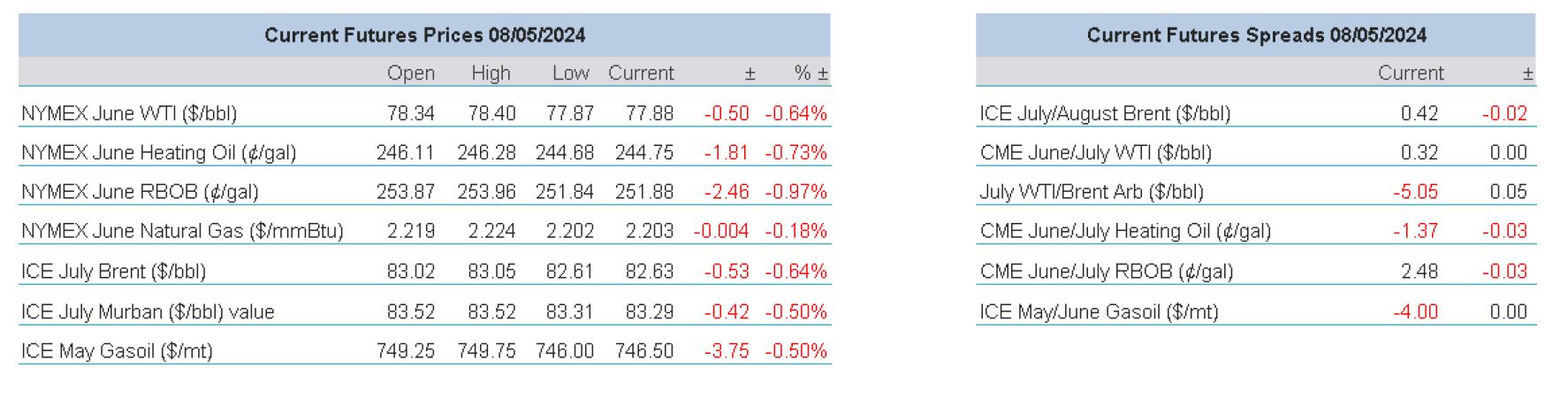Select the ICE July Brent row label
The image size is (1568, 414).
(x=113, y=272)
